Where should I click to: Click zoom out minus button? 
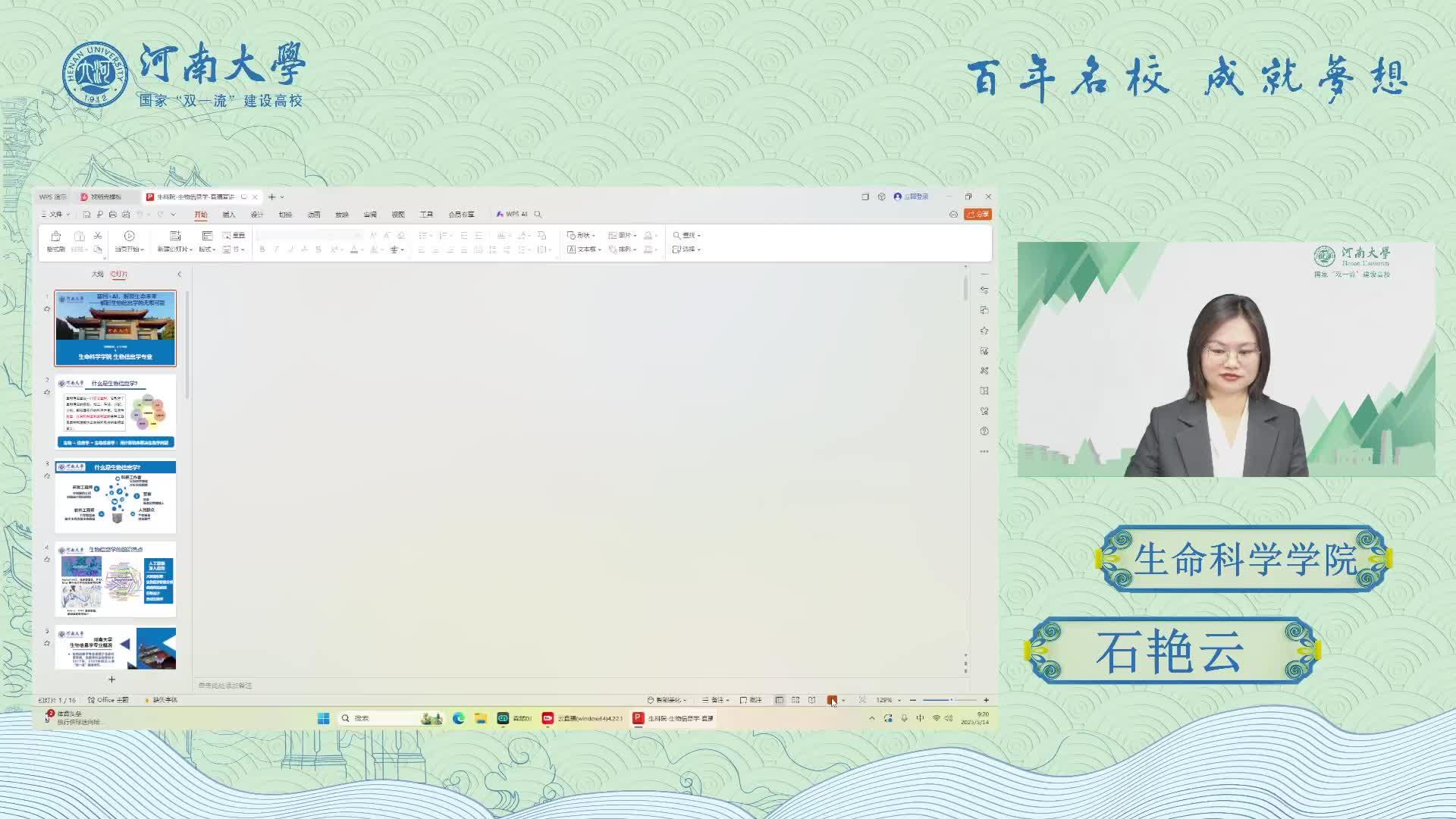913,700
